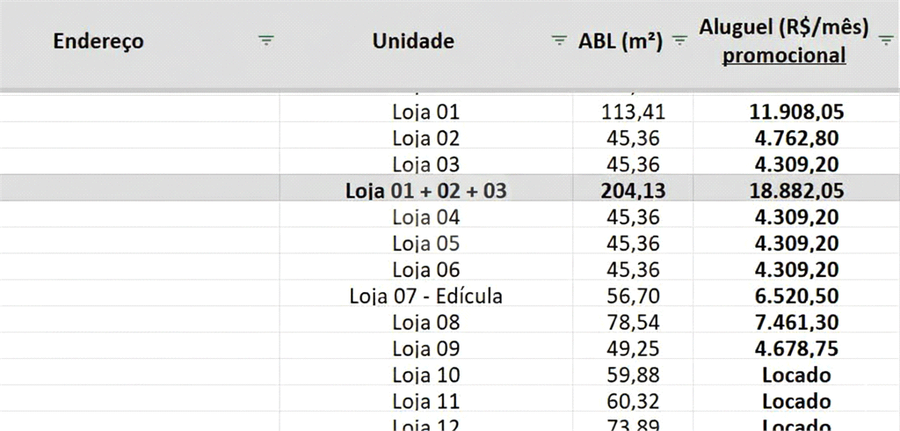This screenshot has height=431, width=900.
Task: Select the Loja 01 + 02 + 03 cell
Action: click(426, 190)
